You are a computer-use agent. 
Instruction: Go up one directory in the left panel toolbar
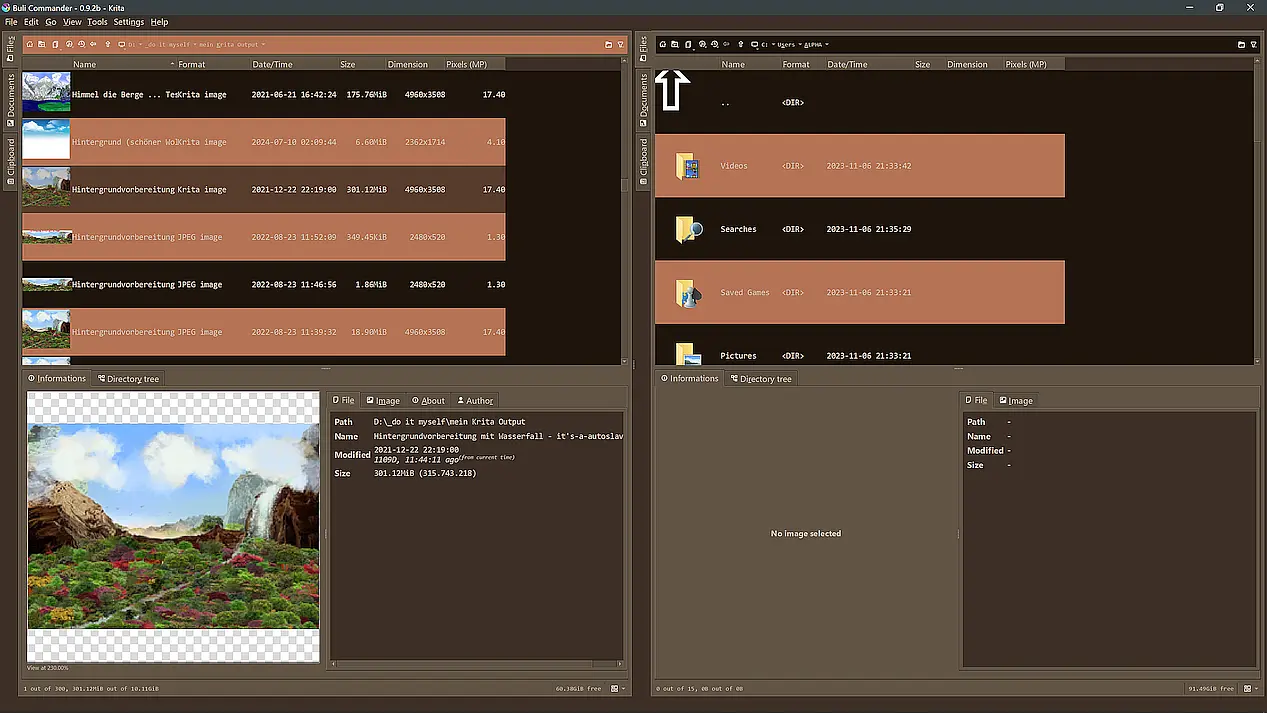(108, 44)
